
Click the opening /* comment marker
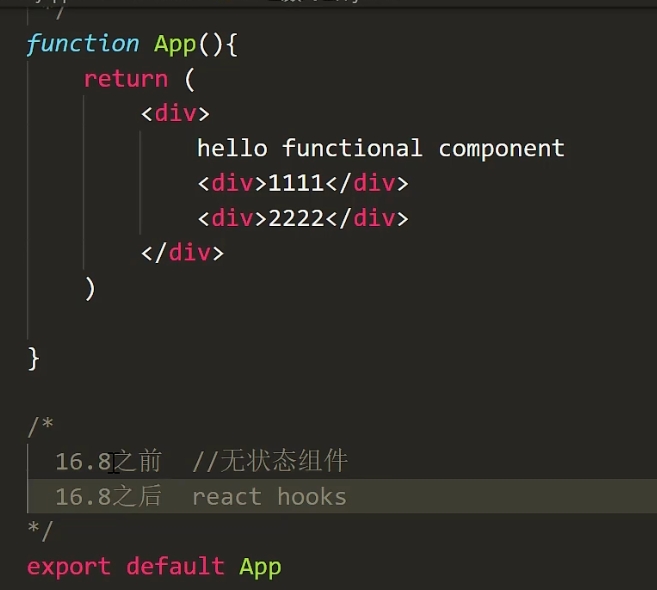click(40, 427)
